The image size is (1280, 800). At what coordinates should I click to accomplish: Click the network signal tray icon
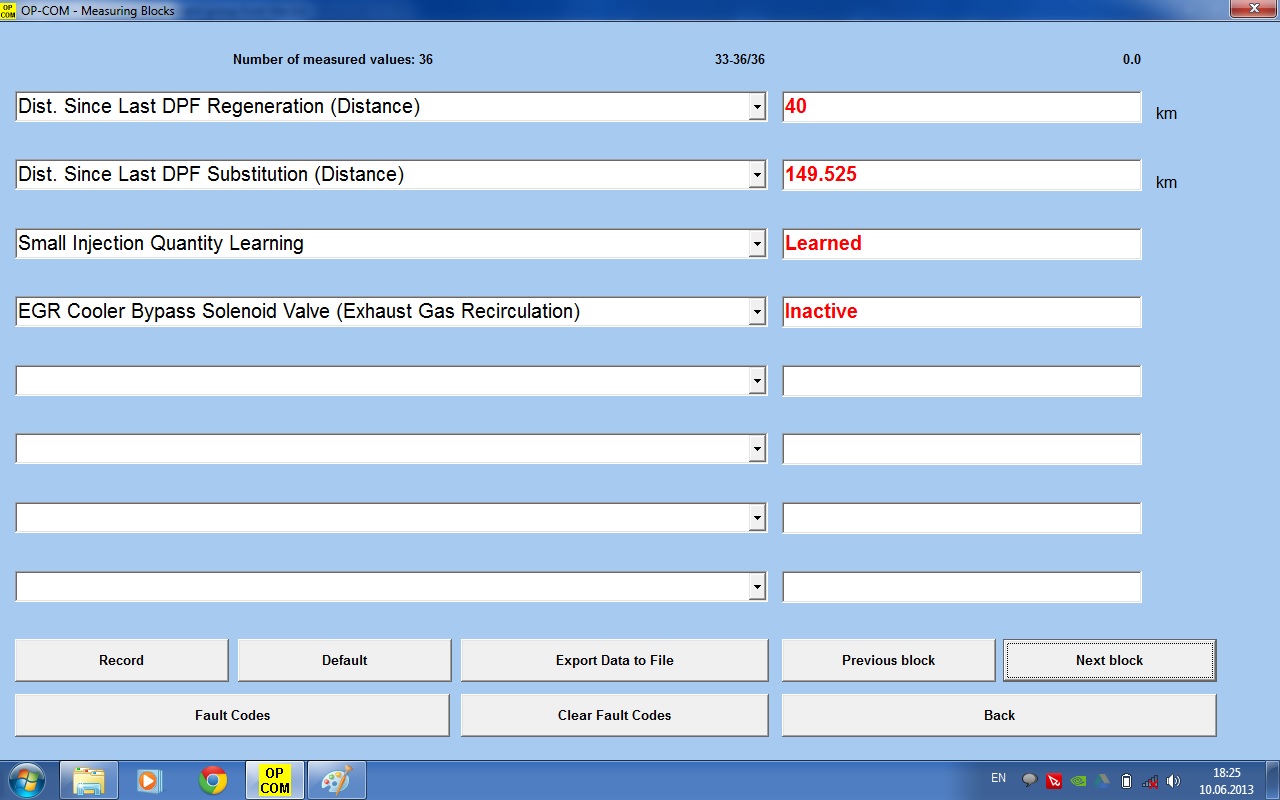pos(1150,781)
